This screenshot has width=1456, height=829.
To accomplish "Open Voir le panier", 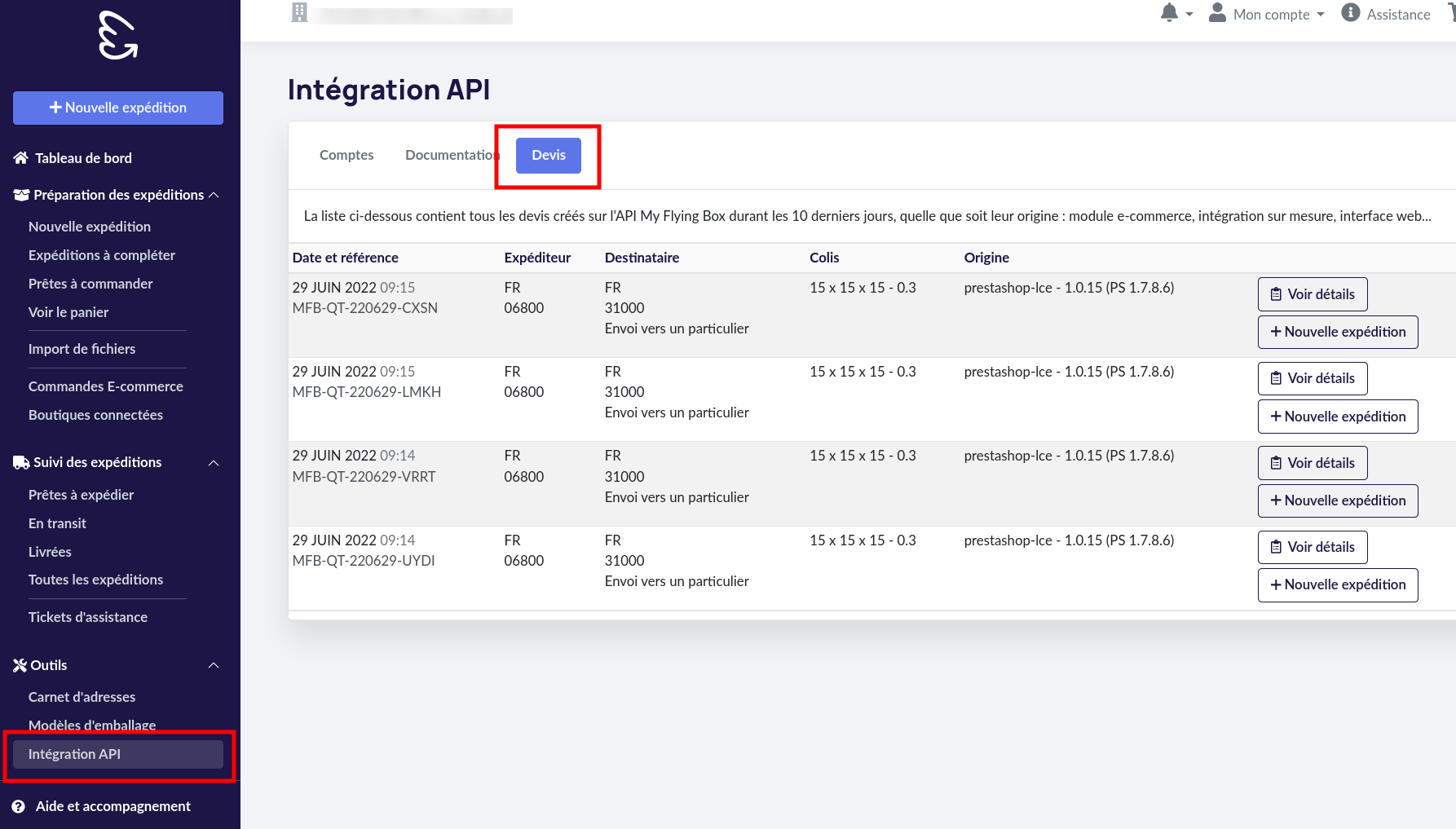I will 68,312.
